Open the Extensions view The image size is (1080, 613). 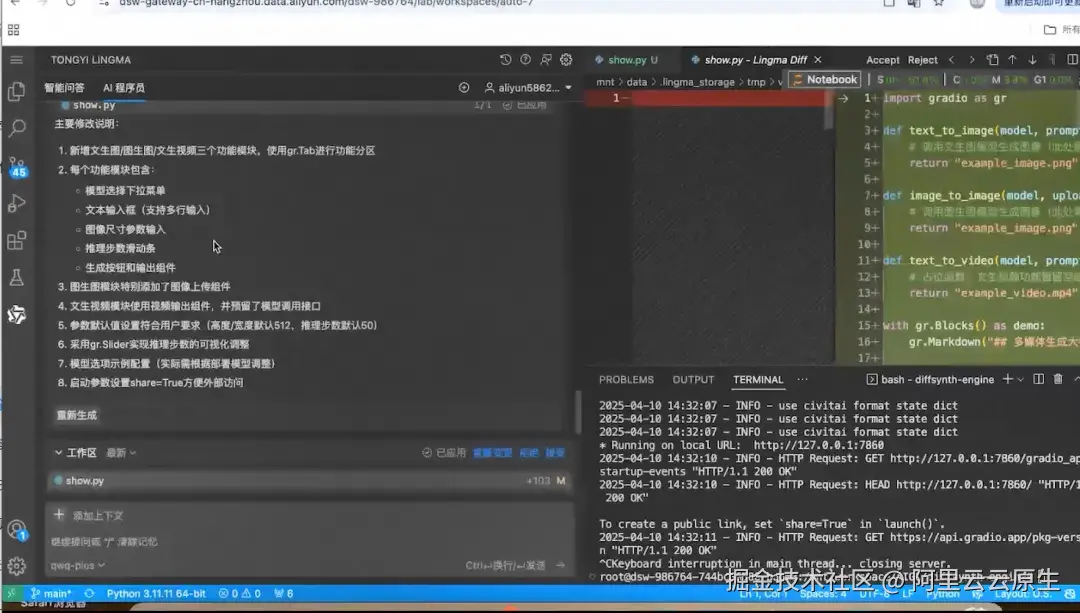coord(17,240)
